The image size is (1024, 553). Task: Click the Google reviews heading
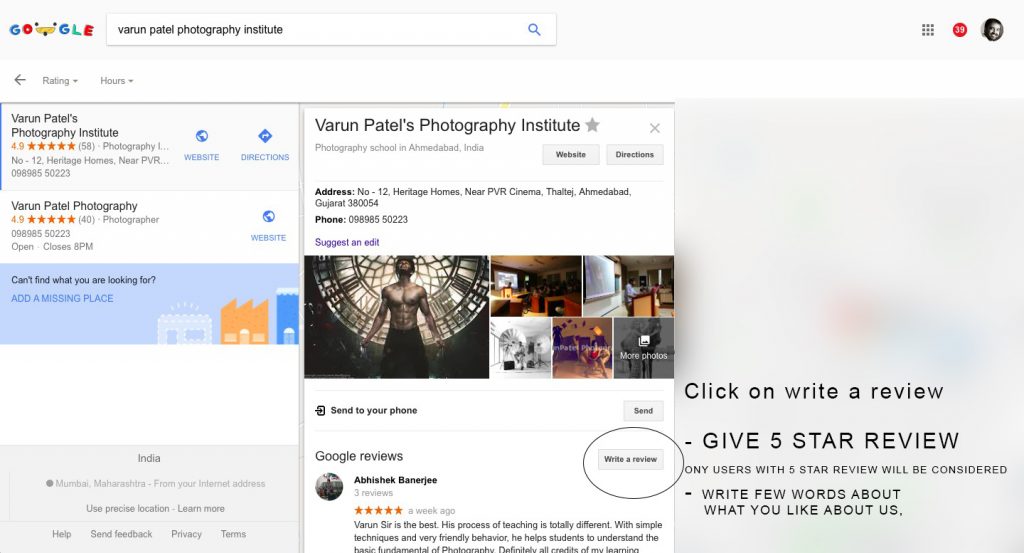pos(359,456)
